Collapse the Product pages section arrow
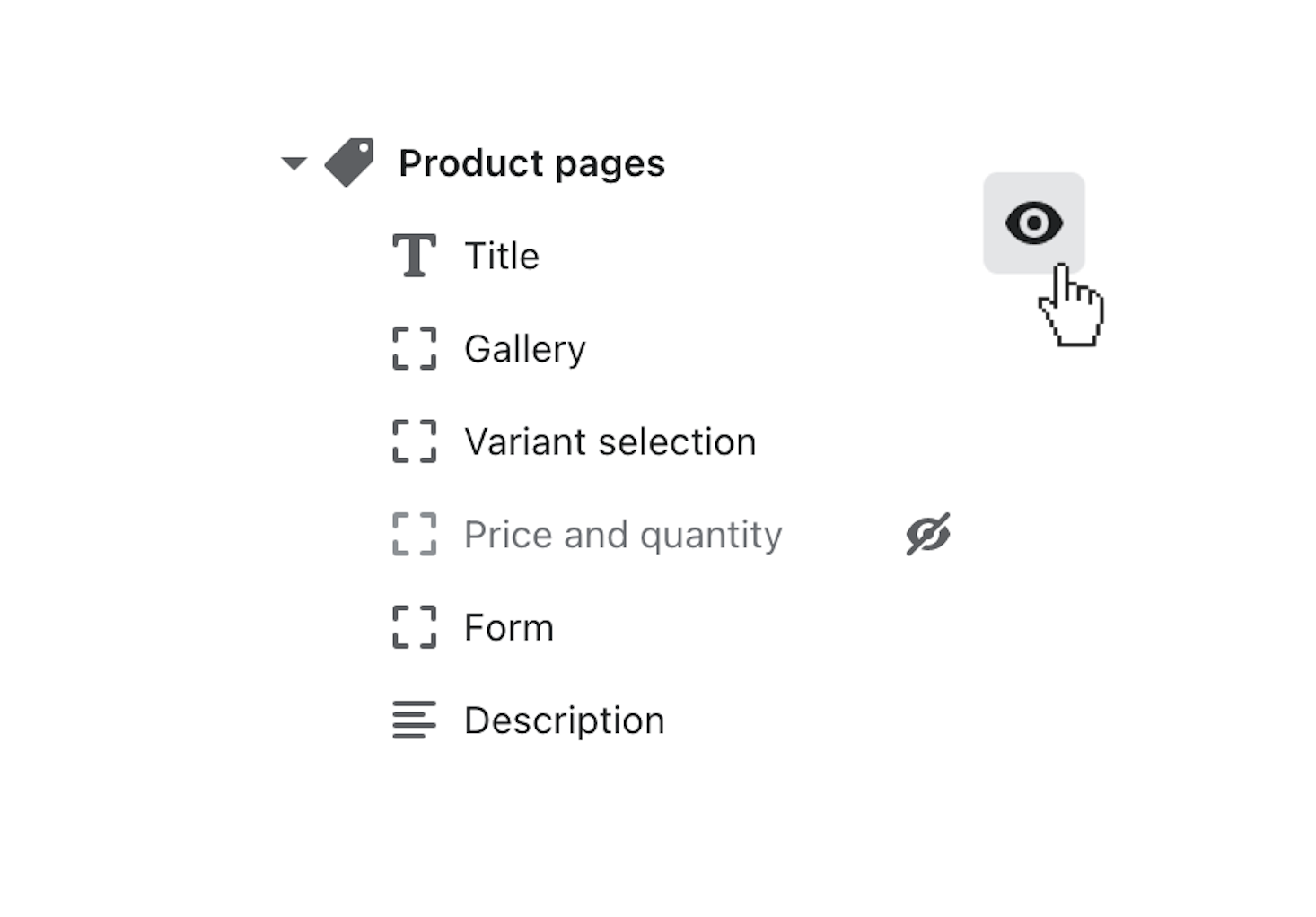 [x=294, y=162]
